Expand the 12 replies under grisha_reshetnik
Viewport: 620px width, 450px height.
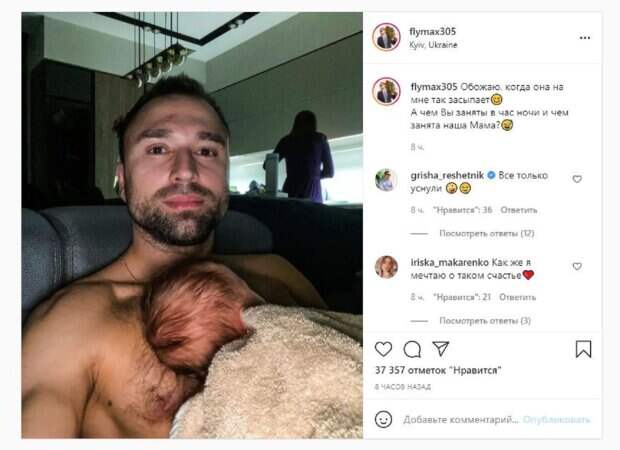click(x=487, y=233)
